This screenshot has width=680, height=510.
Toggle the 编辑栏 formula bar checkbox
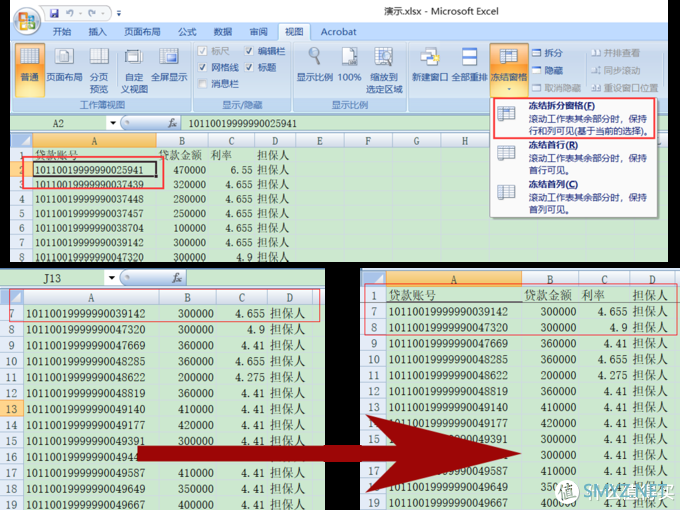coord(249,51)
